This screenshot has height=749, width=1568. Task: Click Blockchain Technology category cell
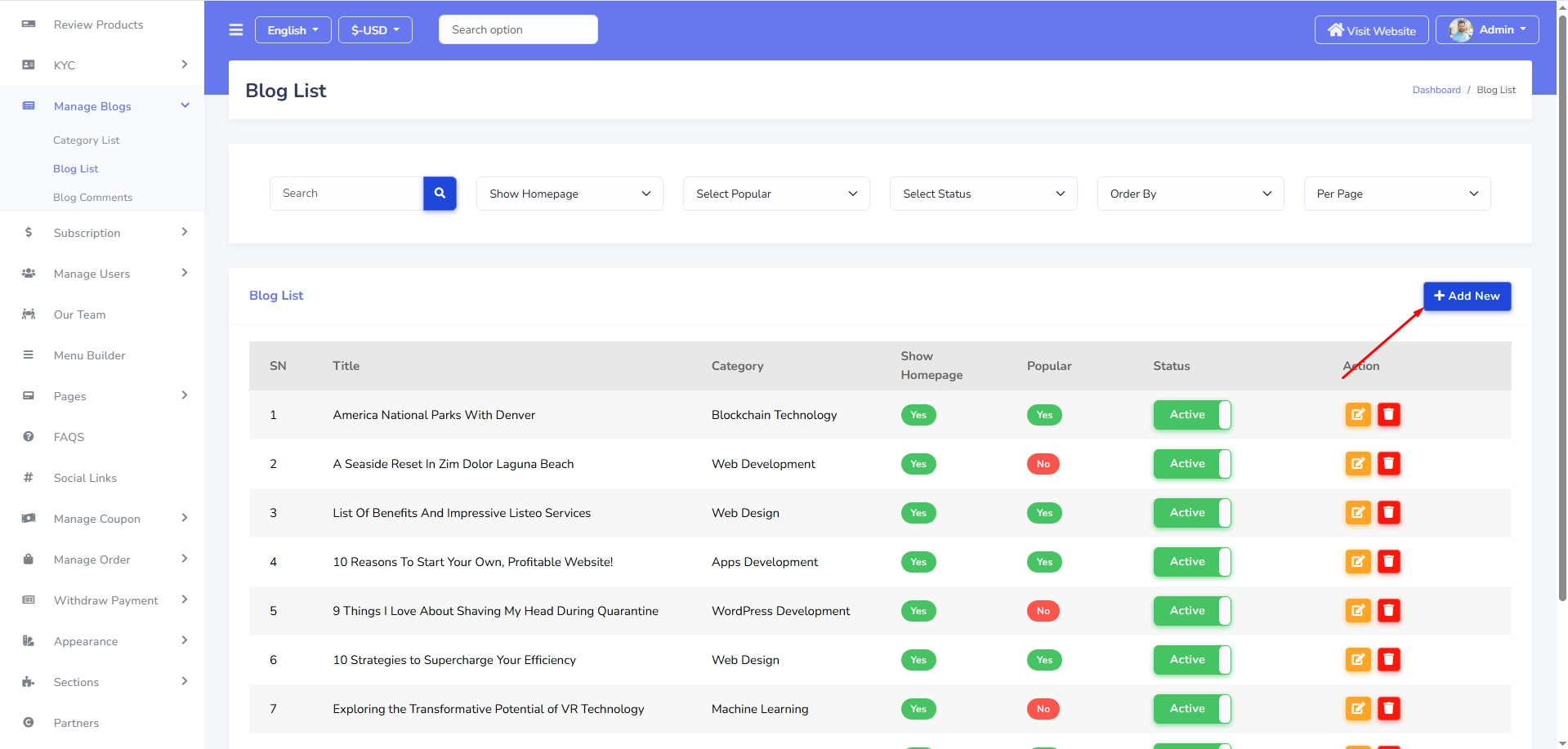tap(774, 415)
